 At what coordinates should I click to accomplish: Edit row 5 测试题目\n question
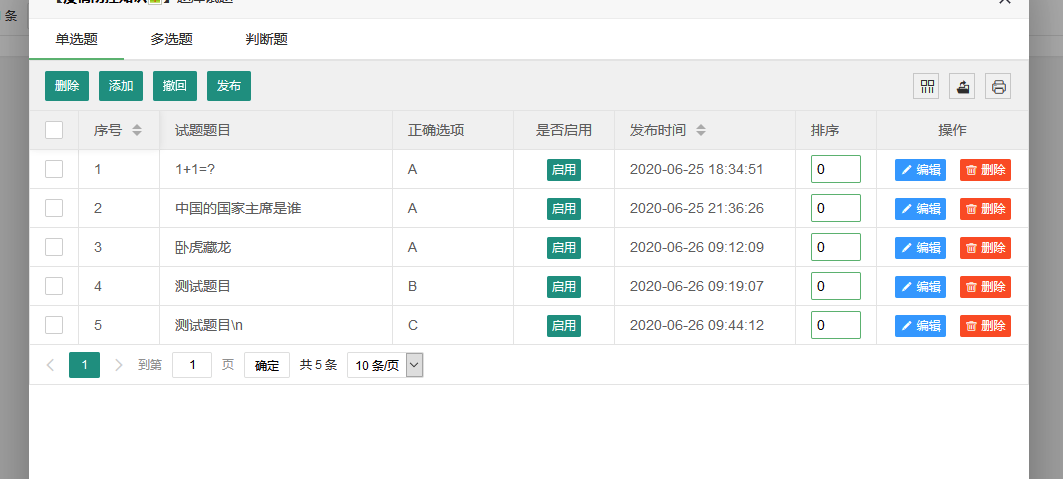(x=920, y=326)
